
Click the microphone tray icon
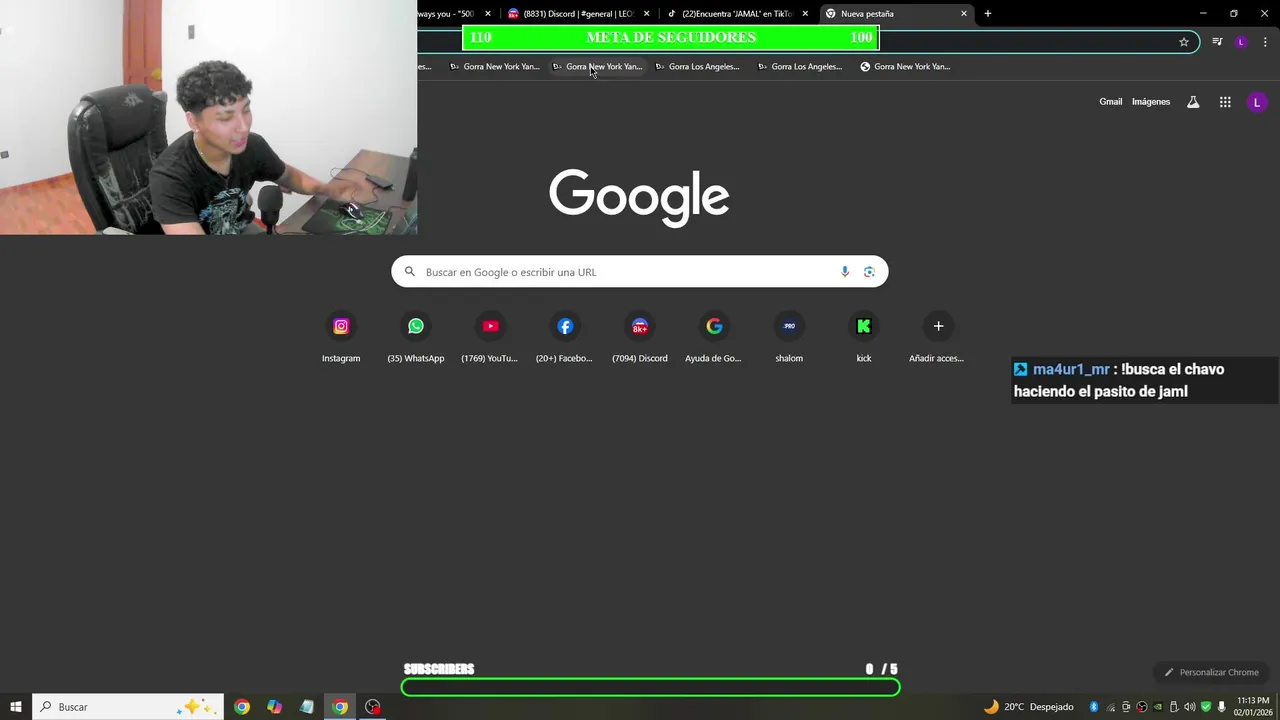coord(1222,707)
